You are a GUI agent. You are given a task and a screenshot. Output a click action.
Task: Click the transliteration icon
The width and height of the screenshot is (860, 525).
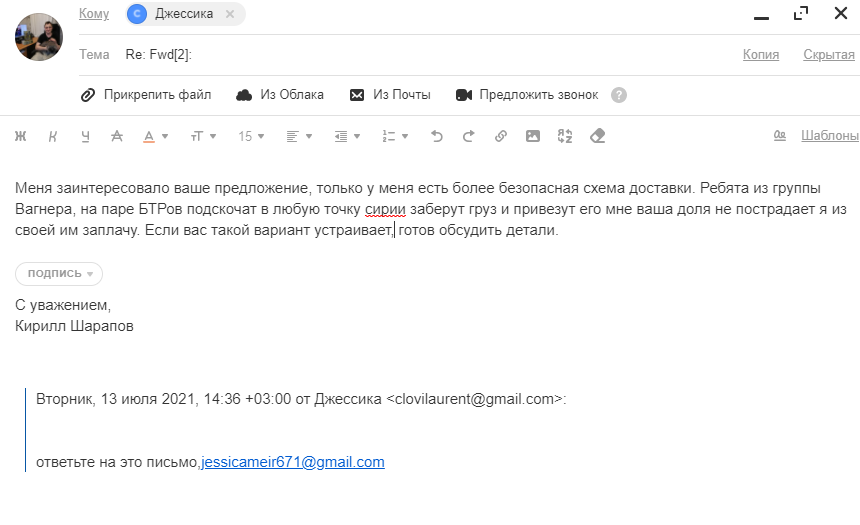pos(565,136)
